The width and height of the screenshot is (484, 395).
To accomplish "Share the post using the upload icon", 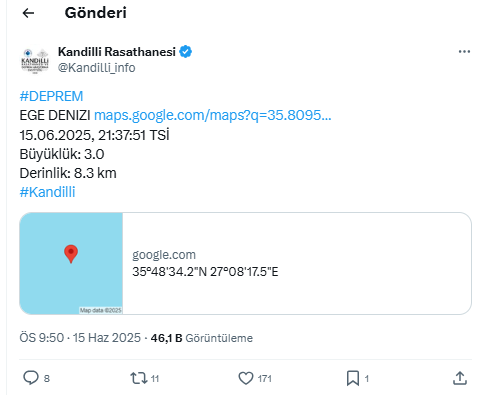I will point(460,378).
